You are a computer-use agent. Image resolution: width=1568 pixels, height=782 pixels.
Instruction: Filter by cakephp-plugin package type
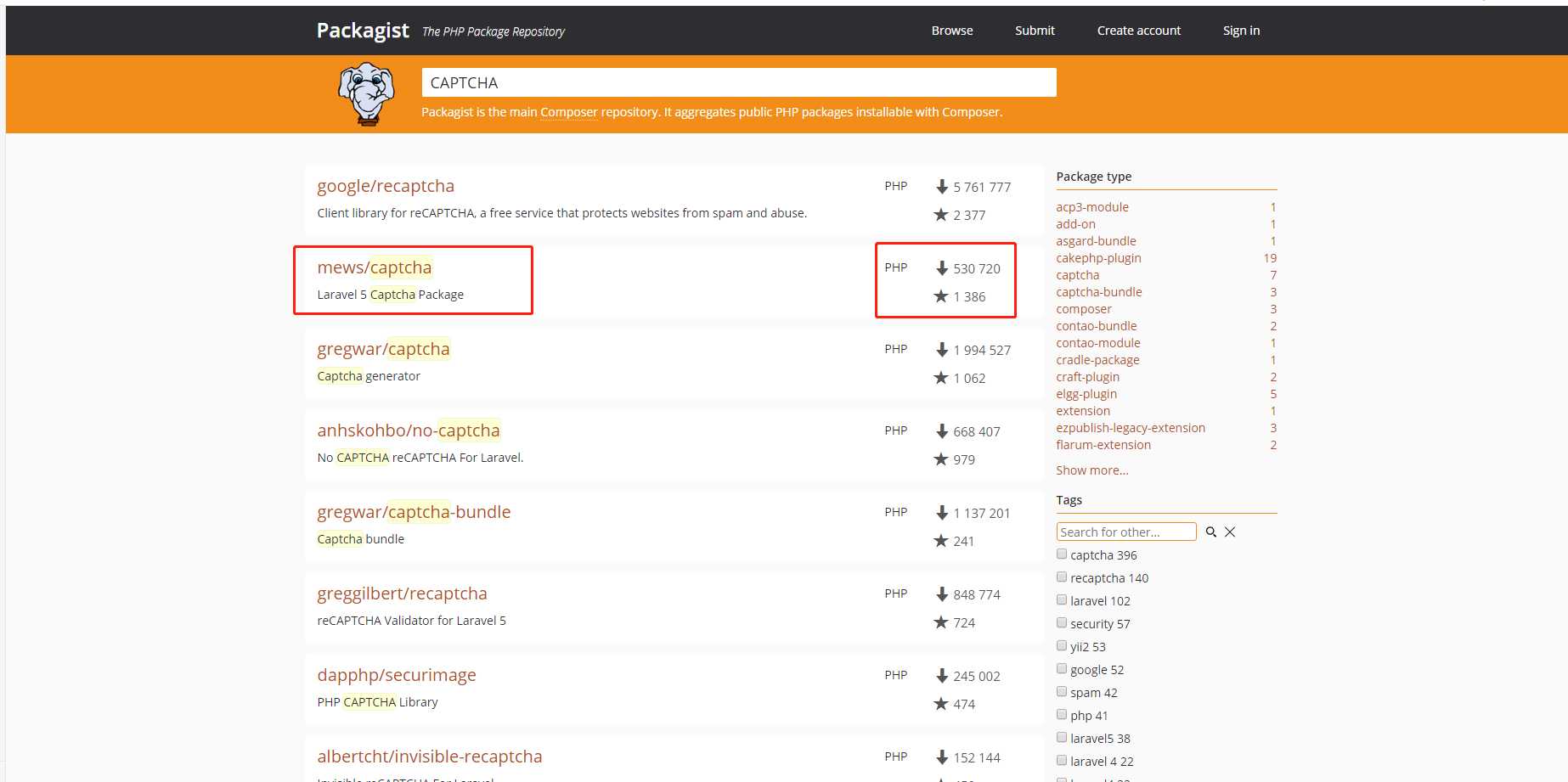(x=1098, y=258)
